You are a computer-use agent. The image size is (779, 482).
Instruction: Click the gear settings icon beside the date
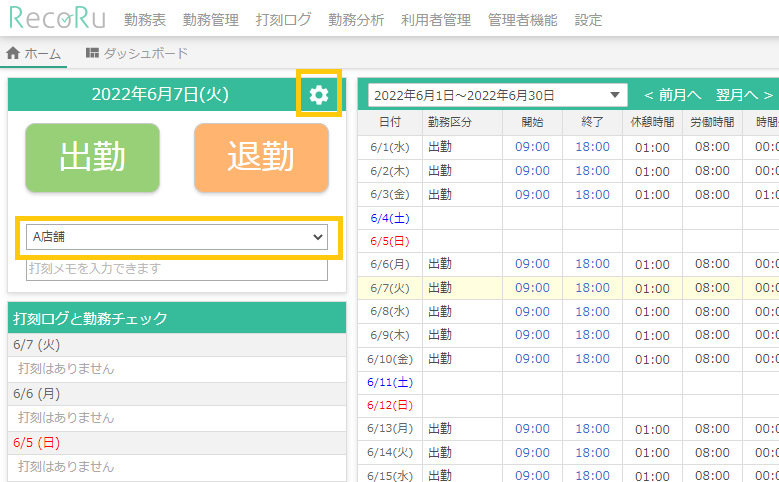coord(319,94)
